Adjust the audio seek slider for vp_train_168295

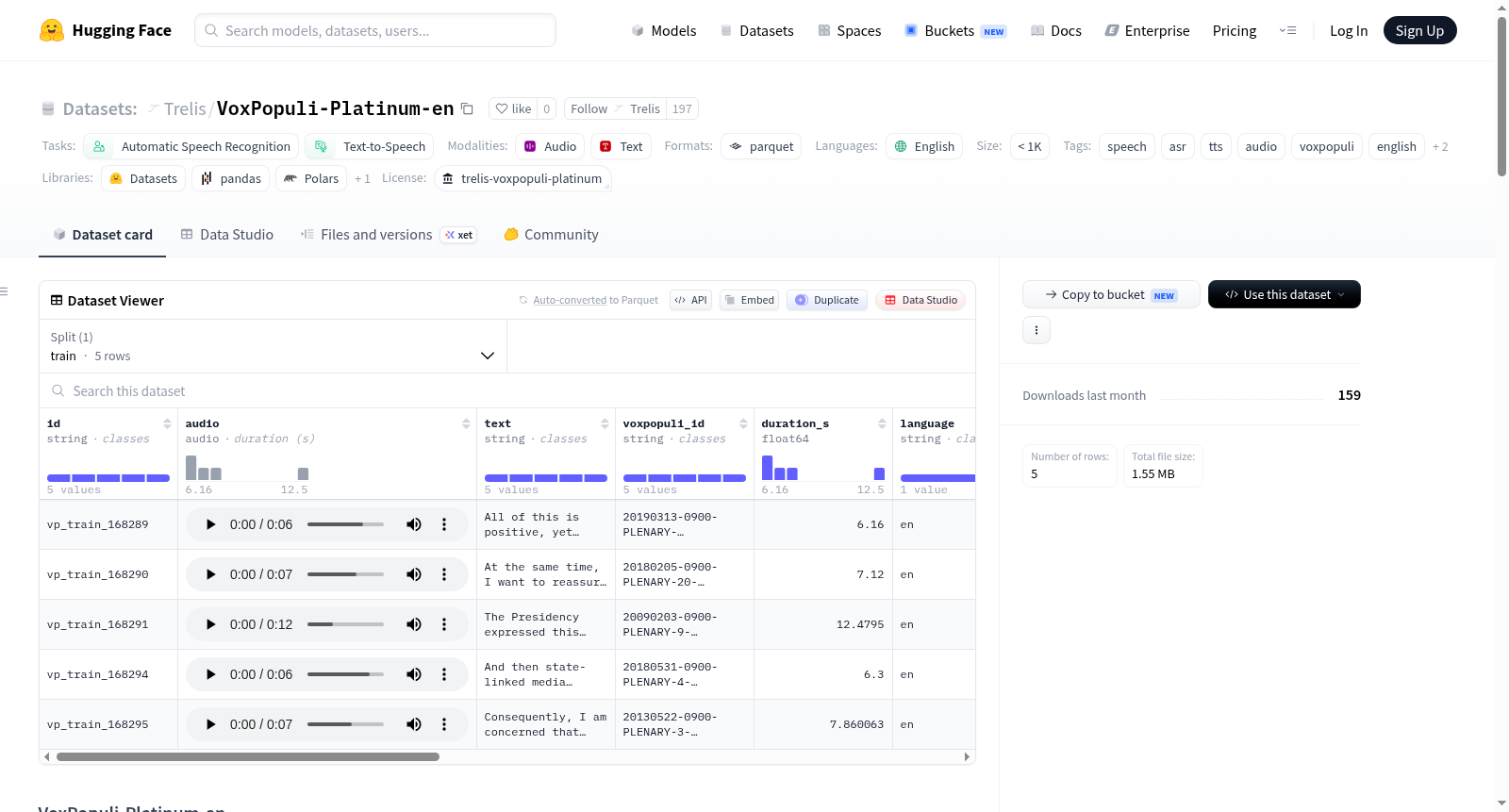tap(345, 724)
